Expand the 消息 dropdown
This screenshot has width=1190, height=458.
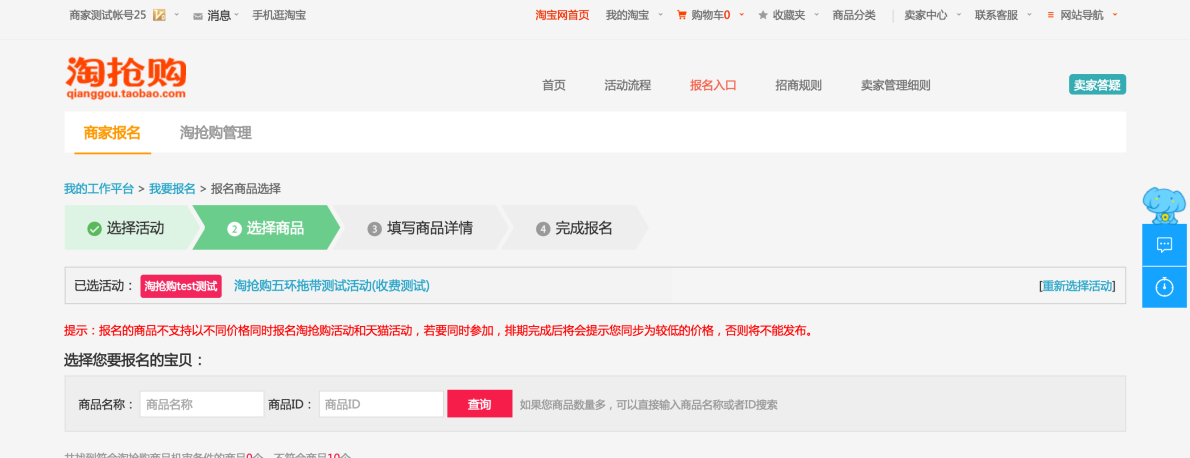(x=237, y=14)
